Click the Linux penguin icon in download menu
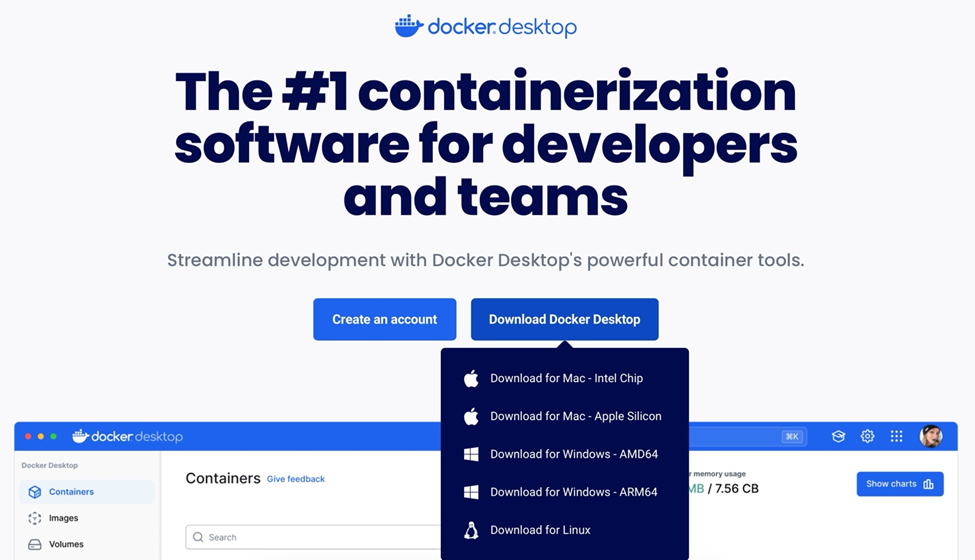Viewport: 975px width, 560px height. (471, 530)
